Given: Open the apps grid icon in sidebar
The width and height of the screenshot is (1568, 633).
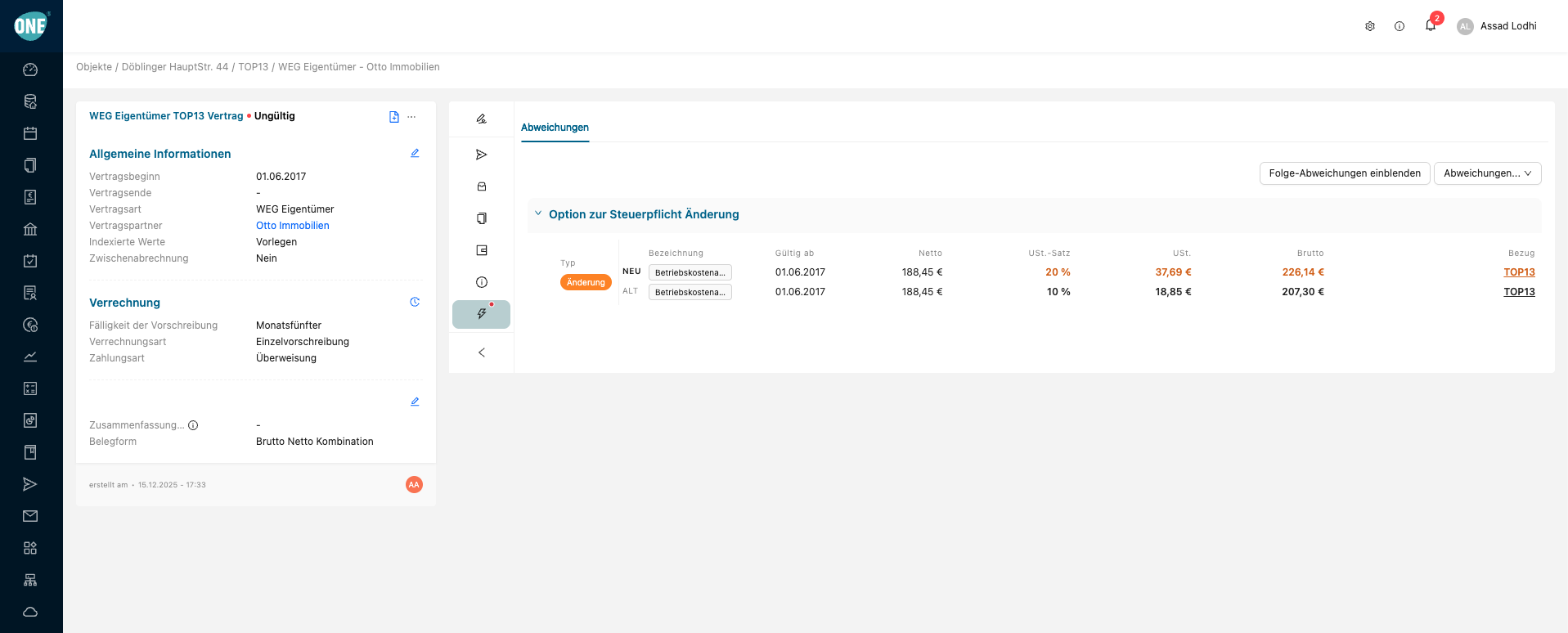Looking at the screenshot, I should pos(30,548).
